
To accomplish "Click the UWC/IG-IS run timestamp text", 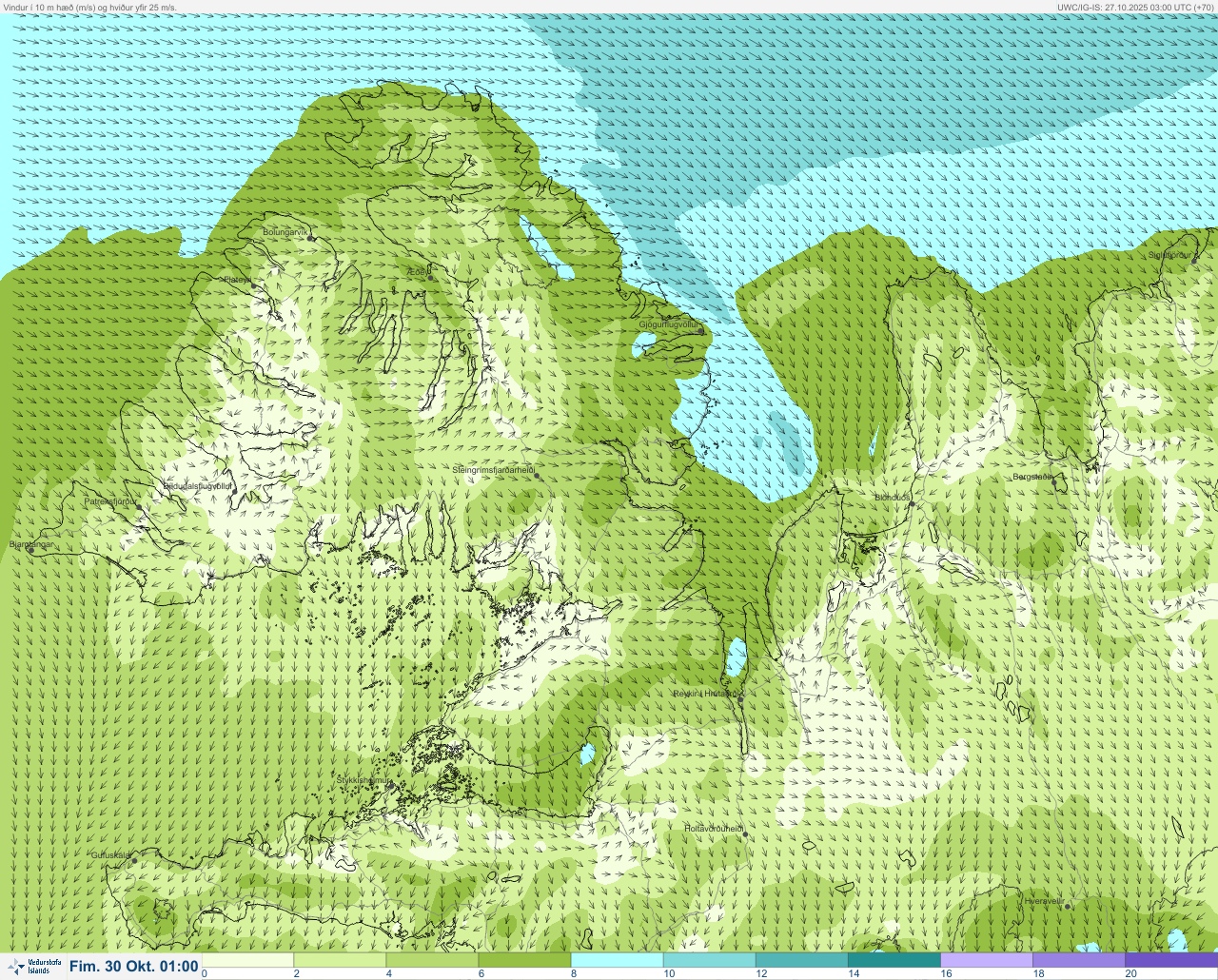I will tap(1136, 7).
